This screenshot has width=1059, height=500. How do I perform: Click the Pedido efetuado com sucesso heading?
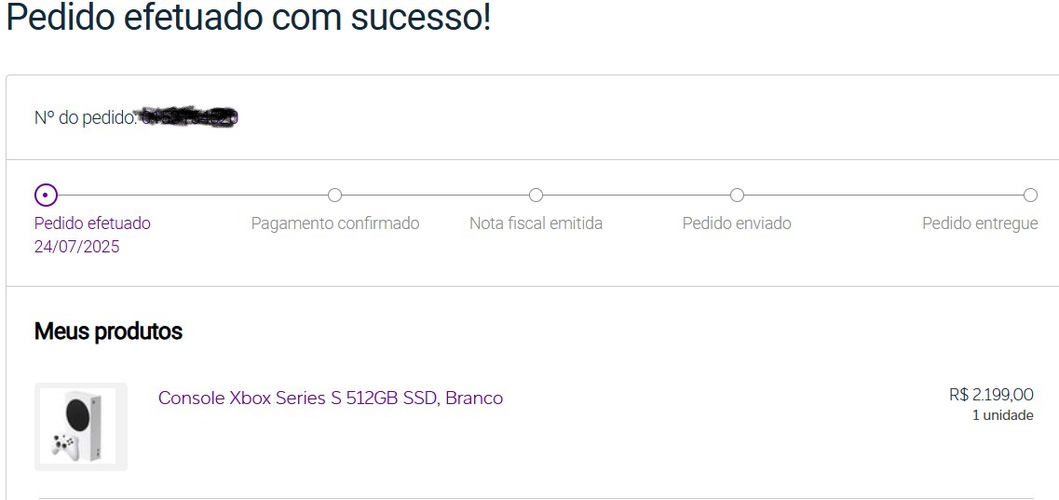pos(248,18)
